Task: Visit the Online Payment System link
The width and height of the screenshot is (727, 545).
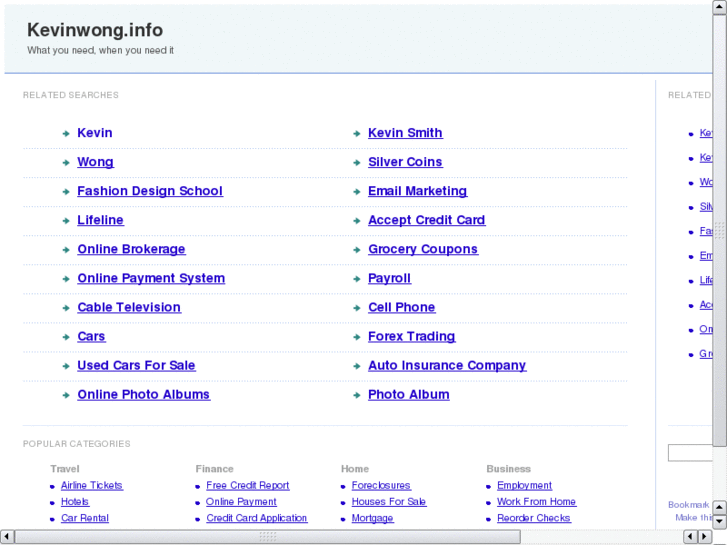Action: tap(151, 278)
